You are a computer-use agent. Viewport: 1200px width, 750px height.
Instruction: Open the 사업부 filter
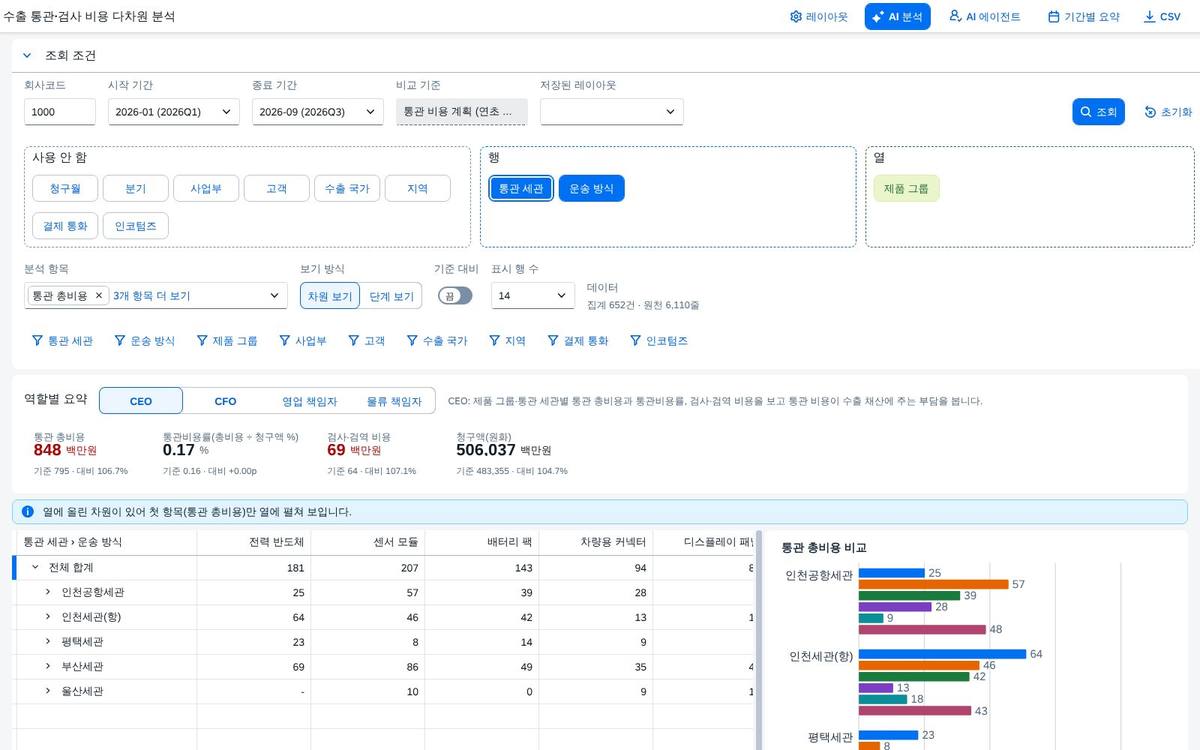[x=303, y=341]
